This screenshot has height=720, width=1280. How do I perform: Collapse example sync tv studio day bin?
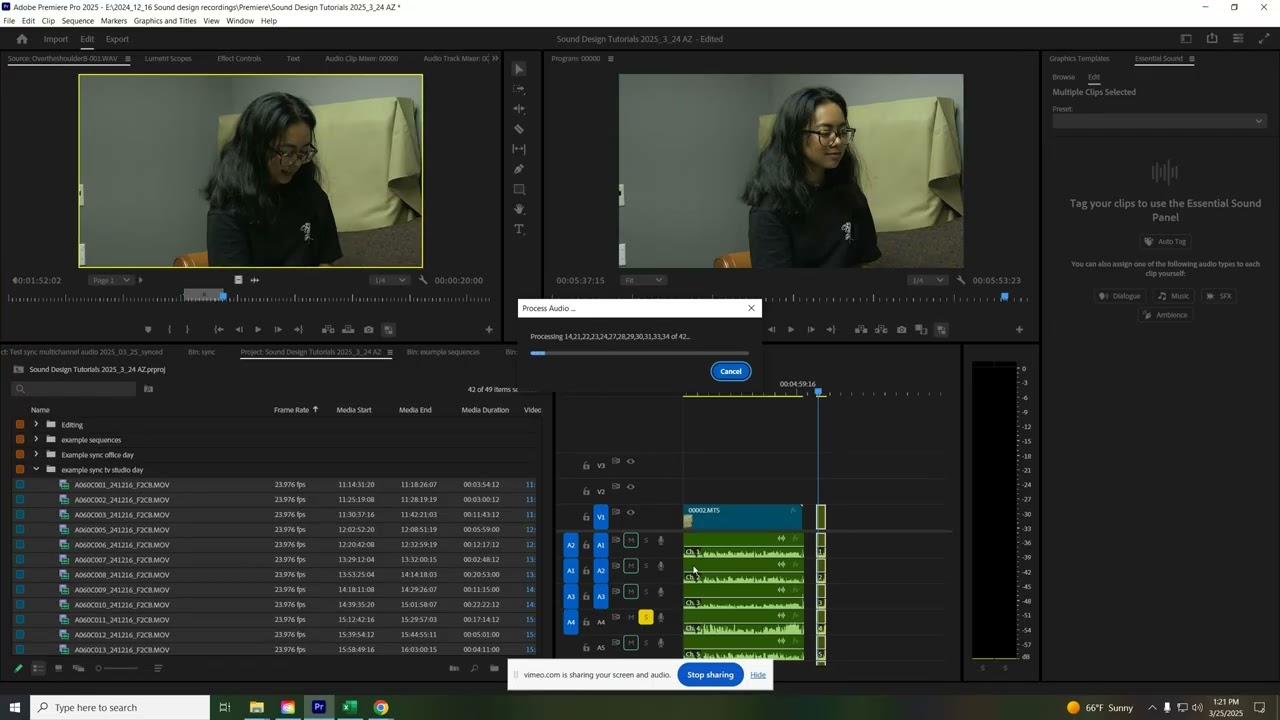coord(36,469)
